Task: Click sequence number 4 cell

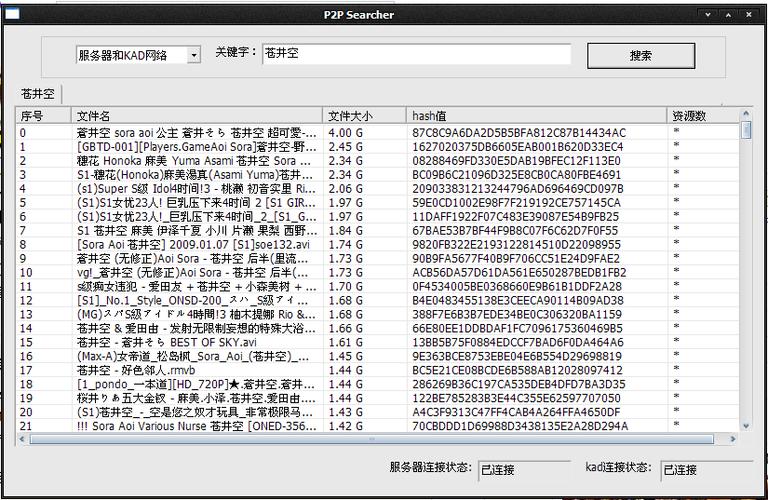Action: (23, 189)
